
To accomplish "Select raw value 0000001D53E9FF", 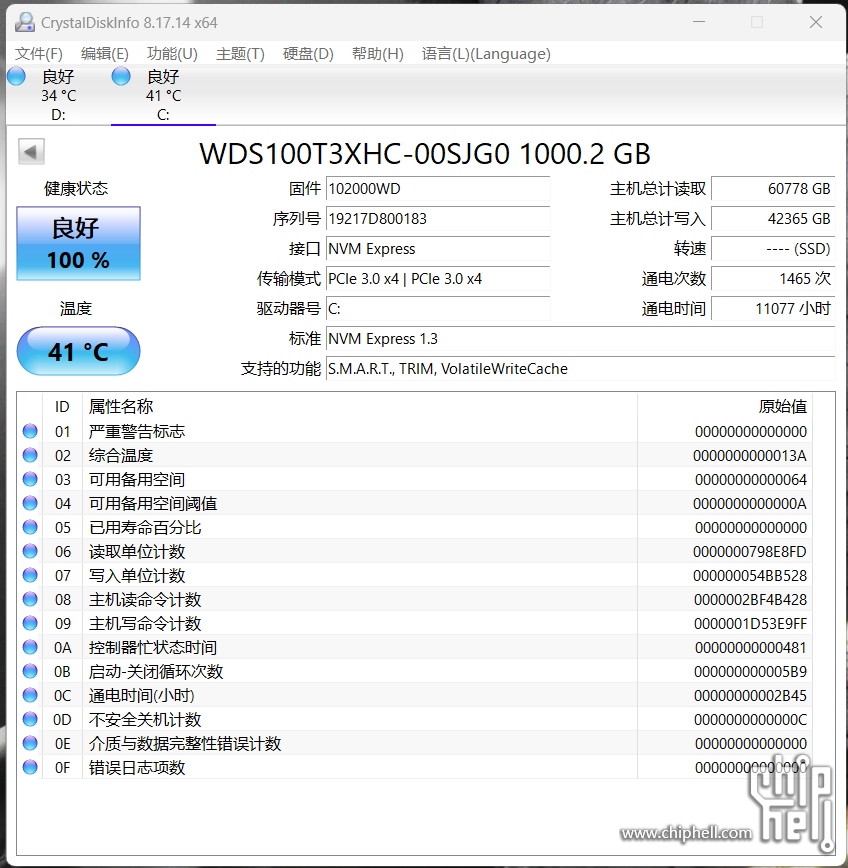I will 750,623.
